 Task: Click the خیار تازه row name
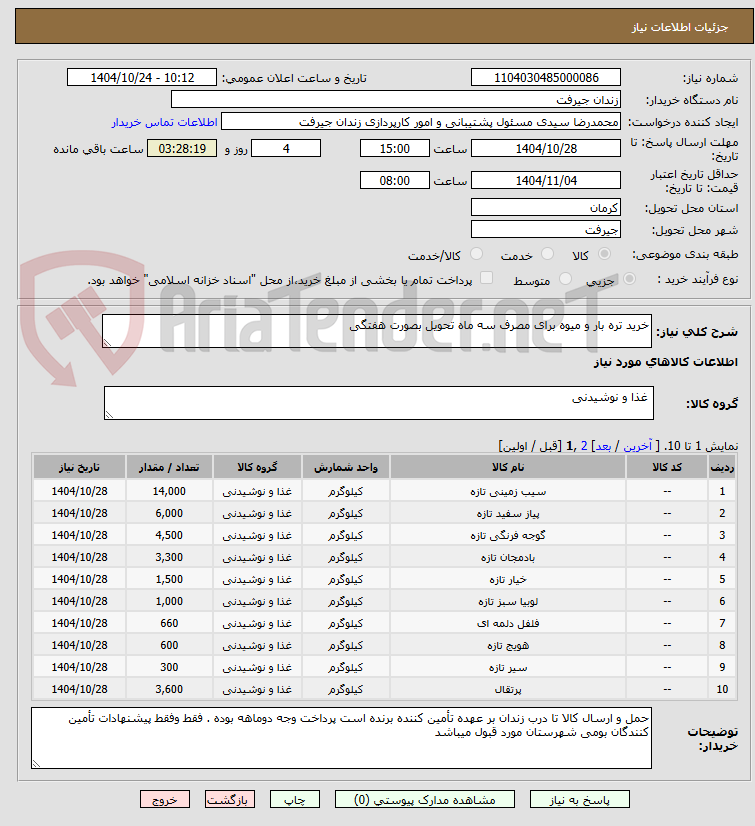[508, 579]
